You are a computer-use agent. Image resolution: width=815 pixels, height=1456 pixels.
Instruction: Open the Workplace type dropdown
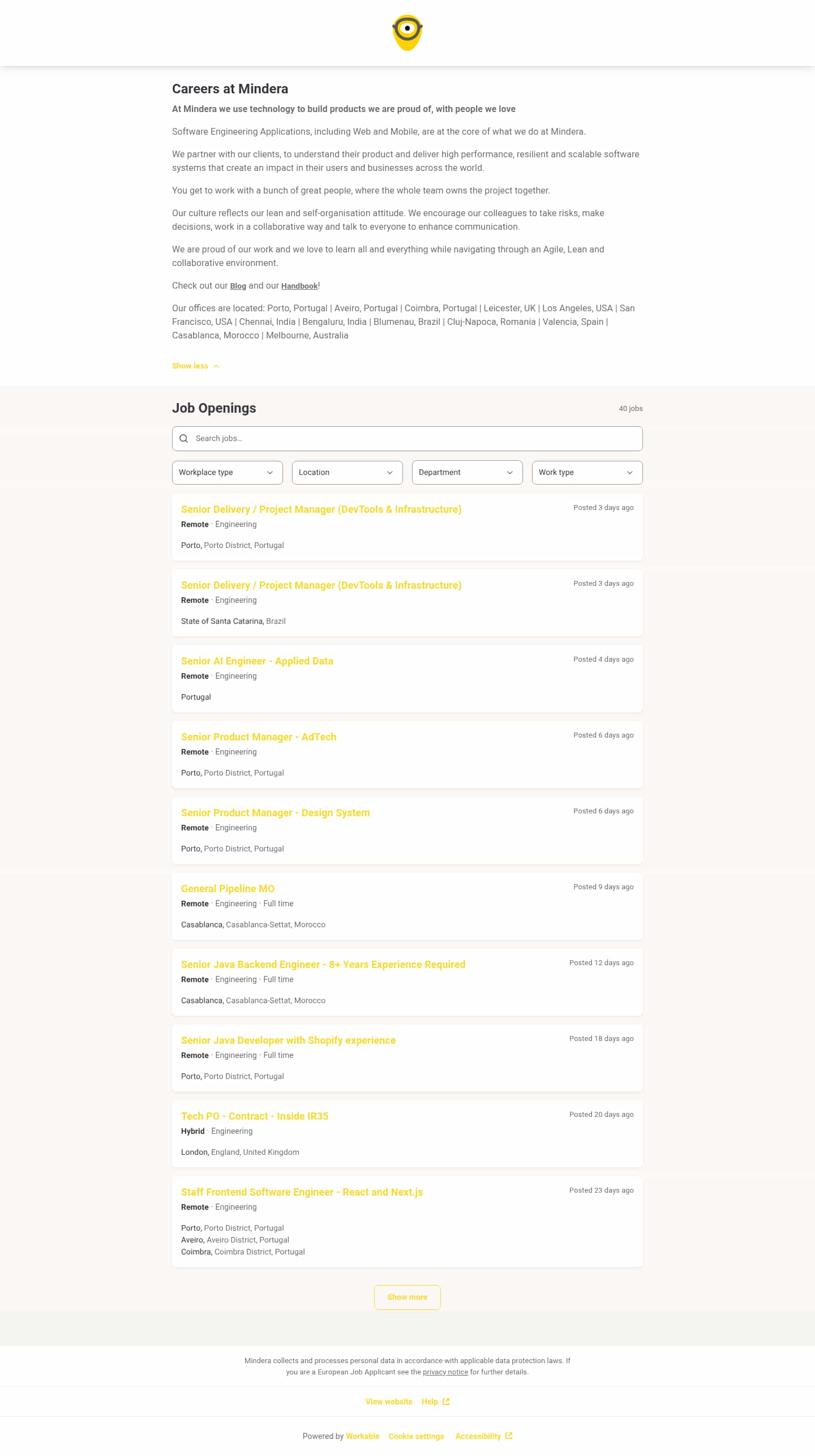tap(228, 473)
